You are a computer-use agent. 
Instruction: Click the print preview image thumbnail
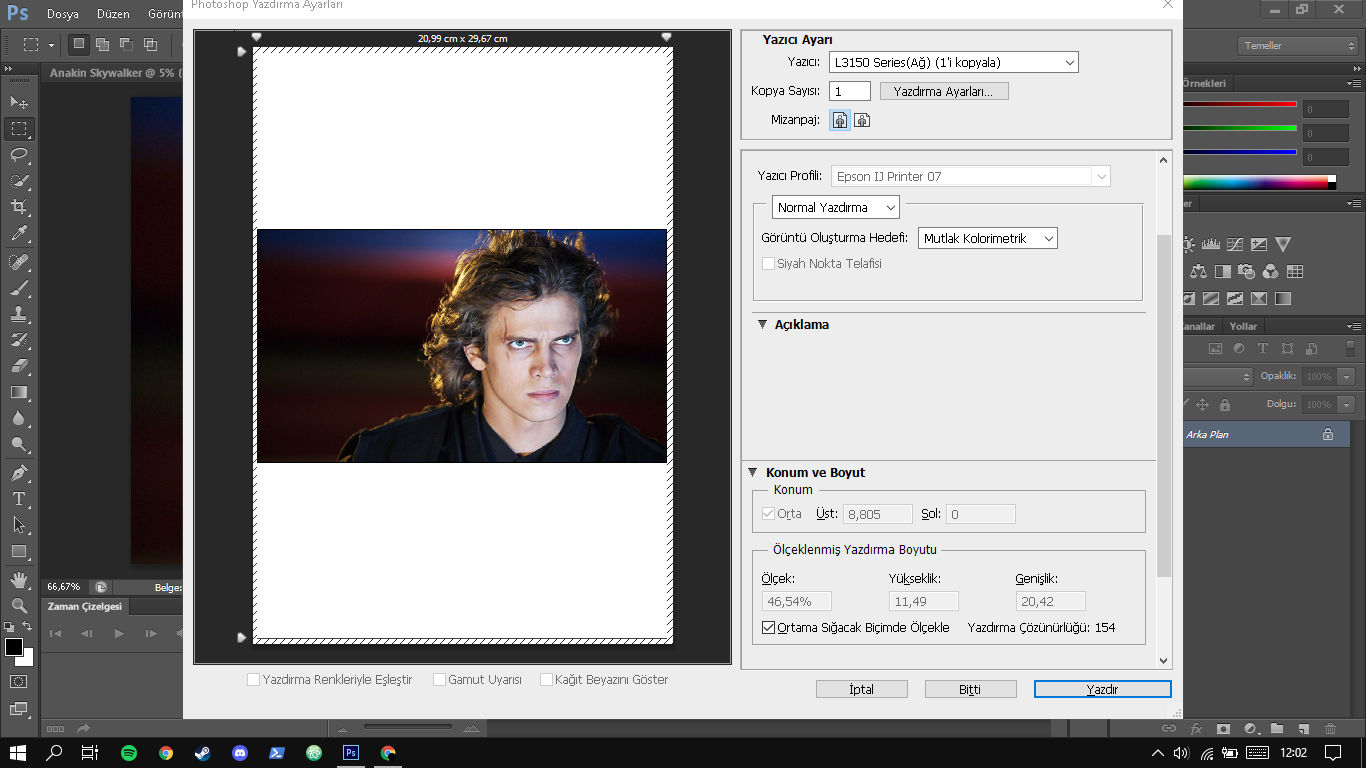point(462,346)
